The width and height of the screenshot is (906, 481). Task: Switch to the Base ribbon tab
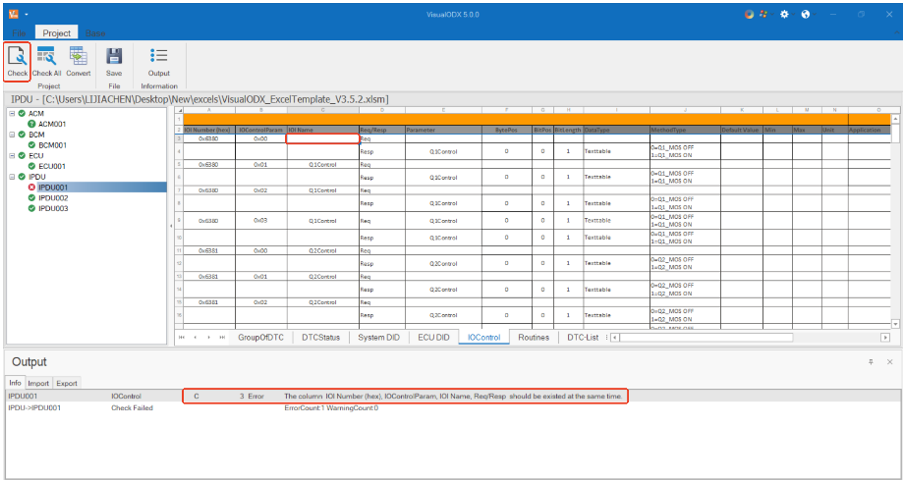pyautogui.click(x=95, y=33)
